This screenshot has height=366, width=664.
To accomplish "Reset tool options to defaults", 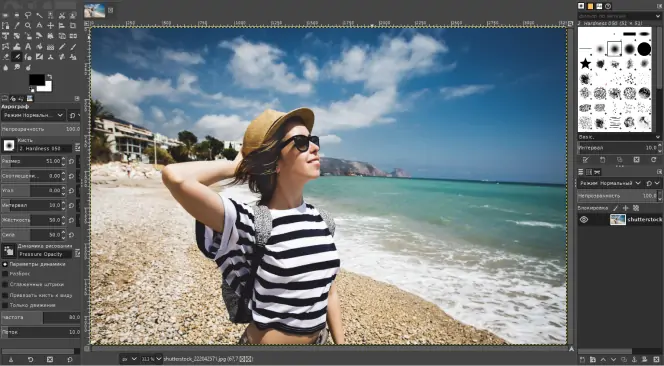I will (70, 359).
